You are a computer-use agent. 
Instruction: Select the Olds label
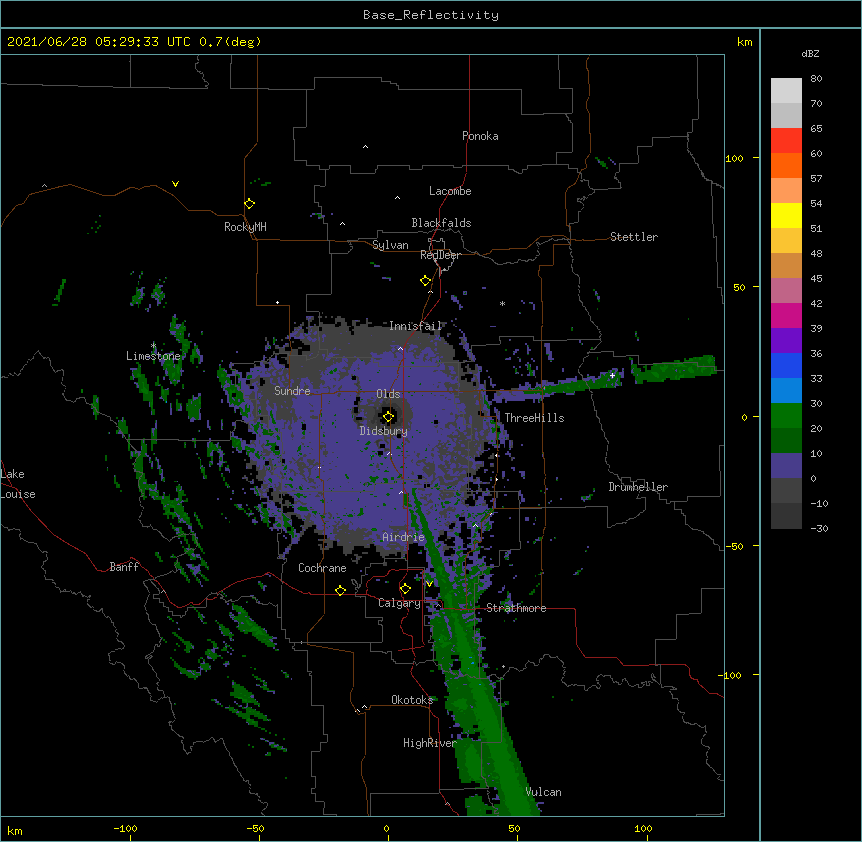(388, 394)
